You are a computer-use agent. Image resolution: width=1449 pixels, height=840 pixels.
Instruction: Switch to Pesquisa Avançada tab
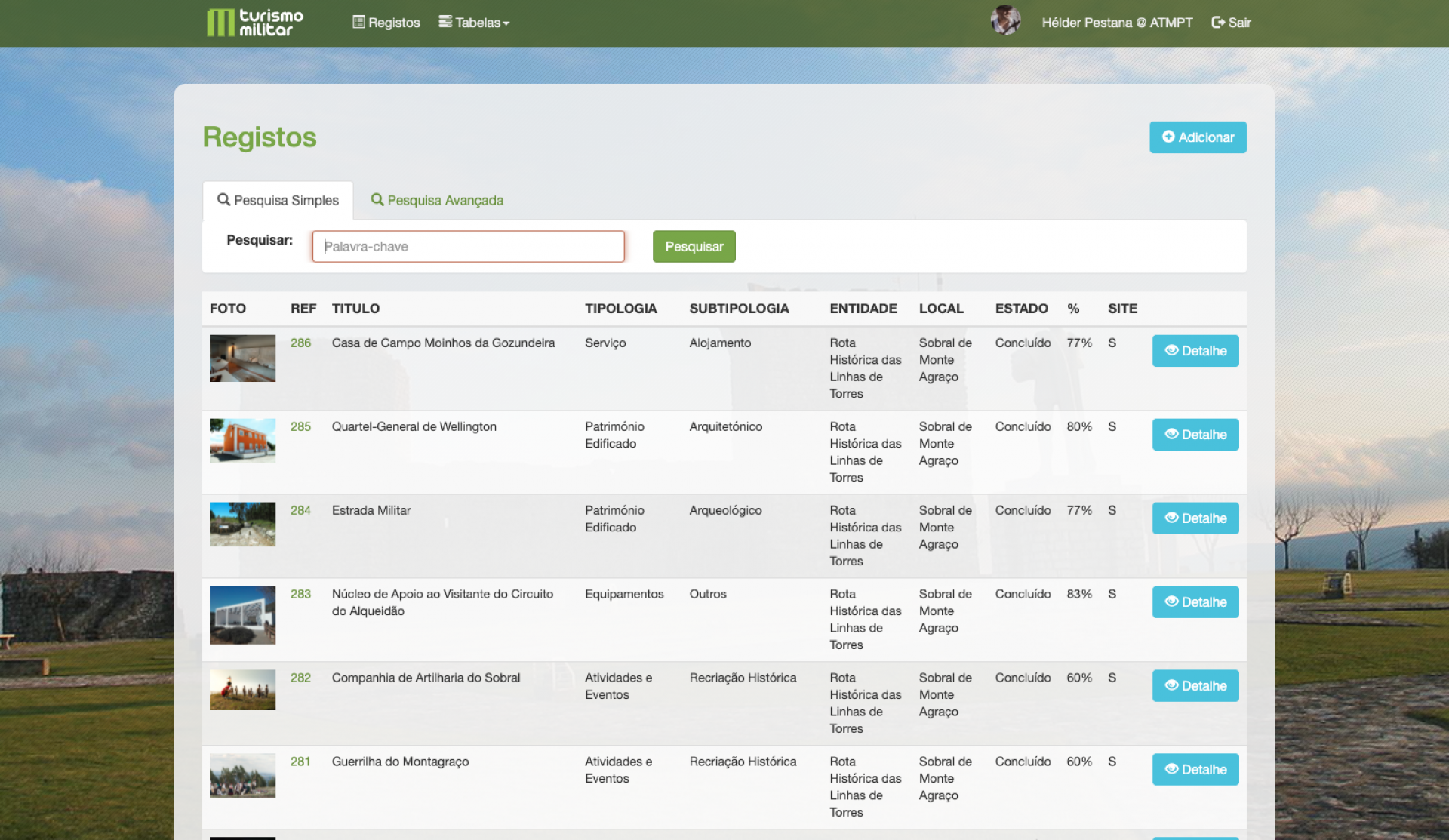click(437, 200)
